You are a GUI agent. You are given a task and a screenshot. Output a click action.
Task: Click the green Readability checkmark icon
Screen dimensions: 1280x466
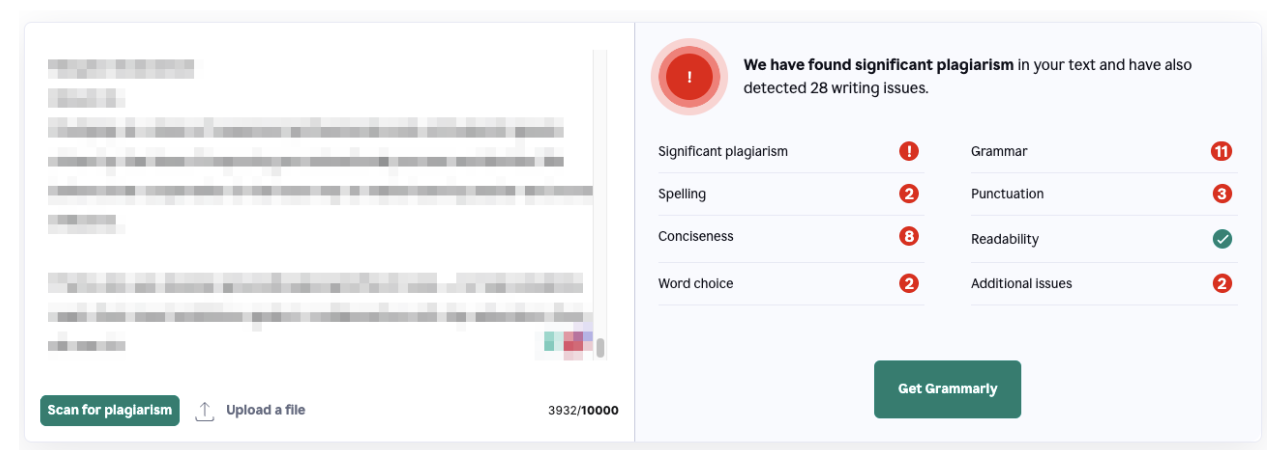(1222, 239)
